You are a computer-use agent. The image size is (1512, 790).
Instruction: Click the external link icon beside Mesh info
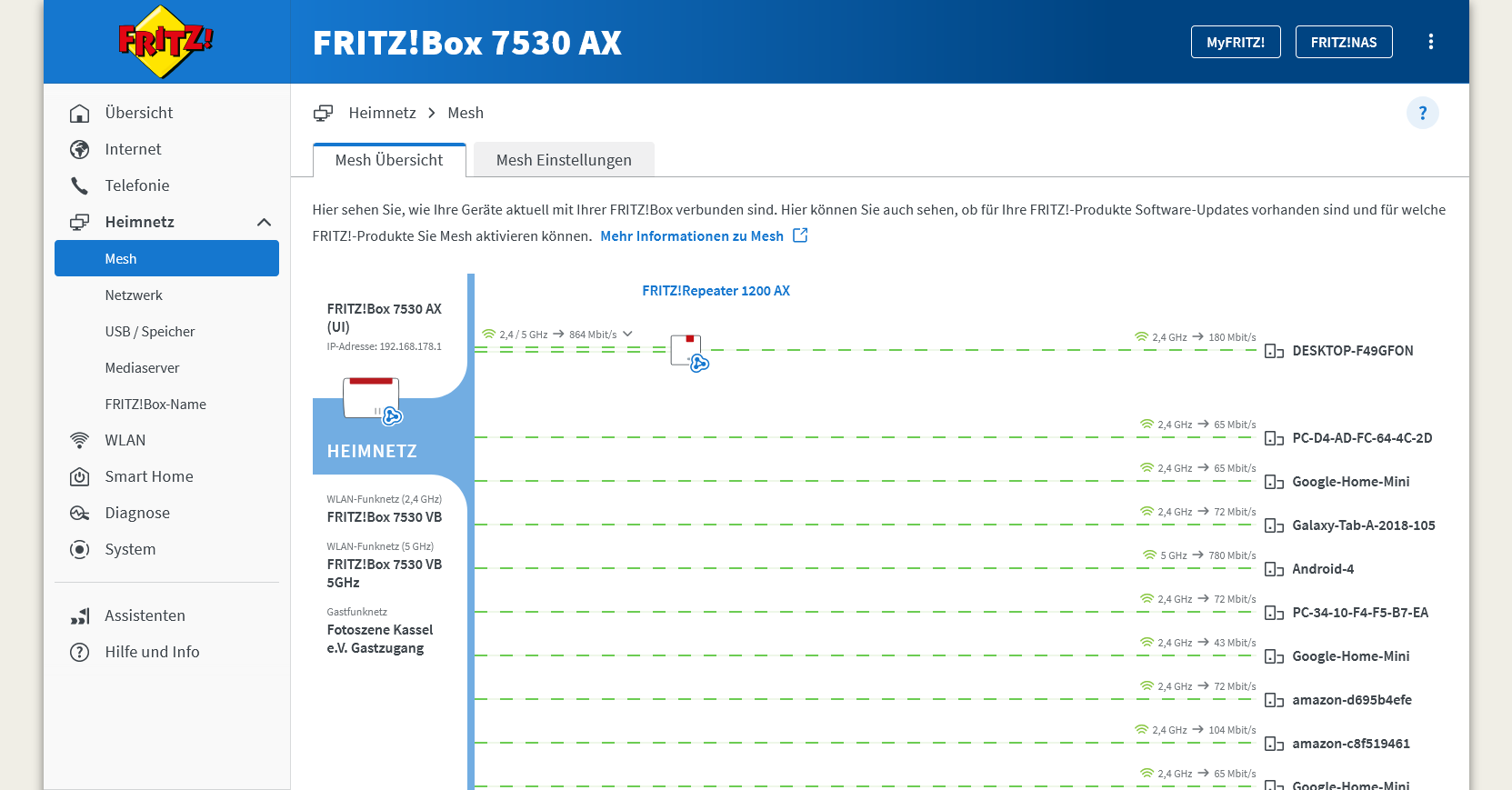pos(800,235)
